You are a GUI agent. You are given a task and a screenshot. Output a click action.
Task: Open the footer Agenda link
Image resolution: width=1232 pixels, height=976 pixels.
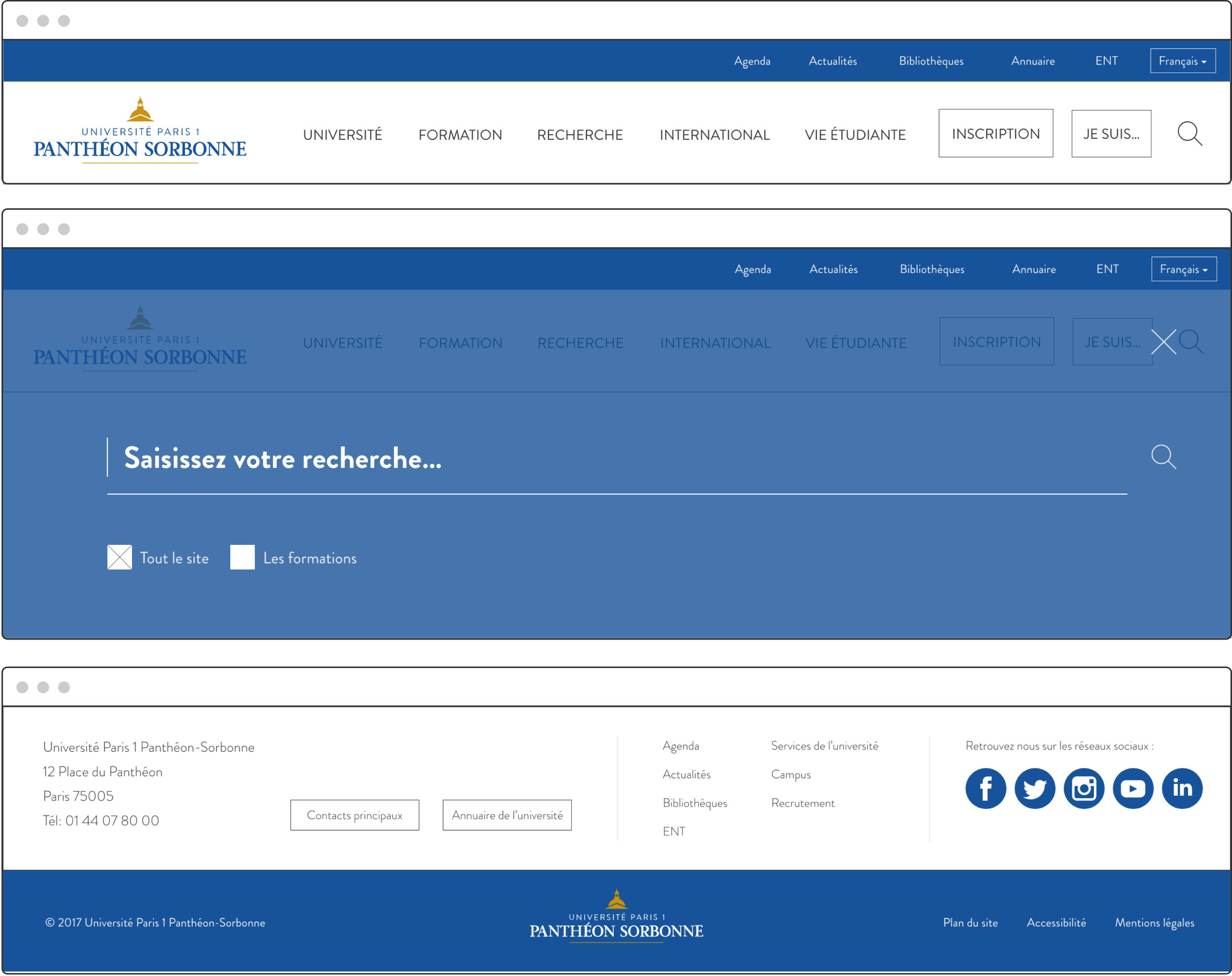tap(681, 746)
